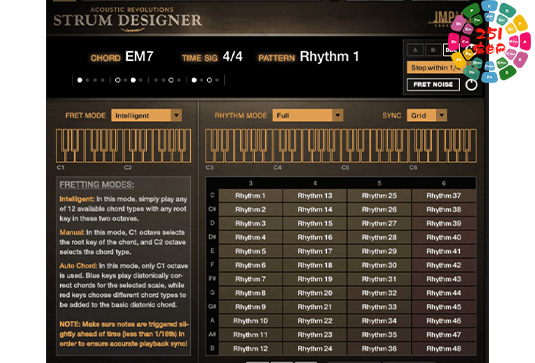The height and width of the screenshot is (363, 535).
Task: Select the A strum mode button
Action: [415, 50]
